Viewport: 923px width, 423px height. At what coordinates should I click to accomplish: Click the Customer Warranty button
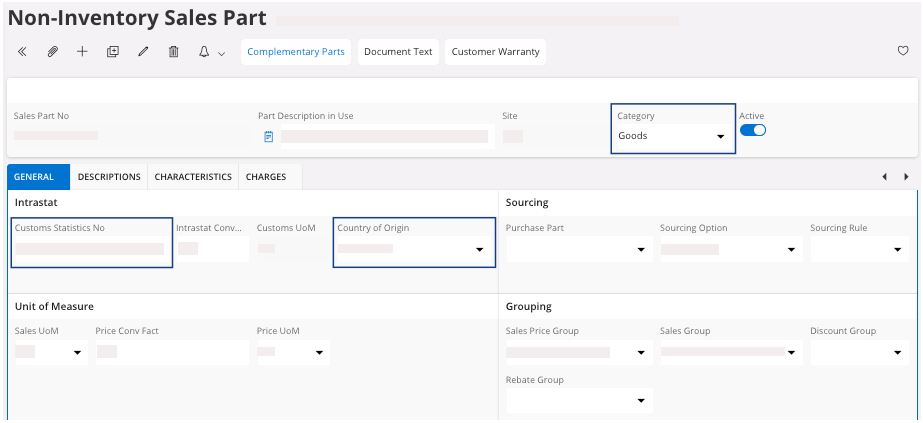pos(496,52)
